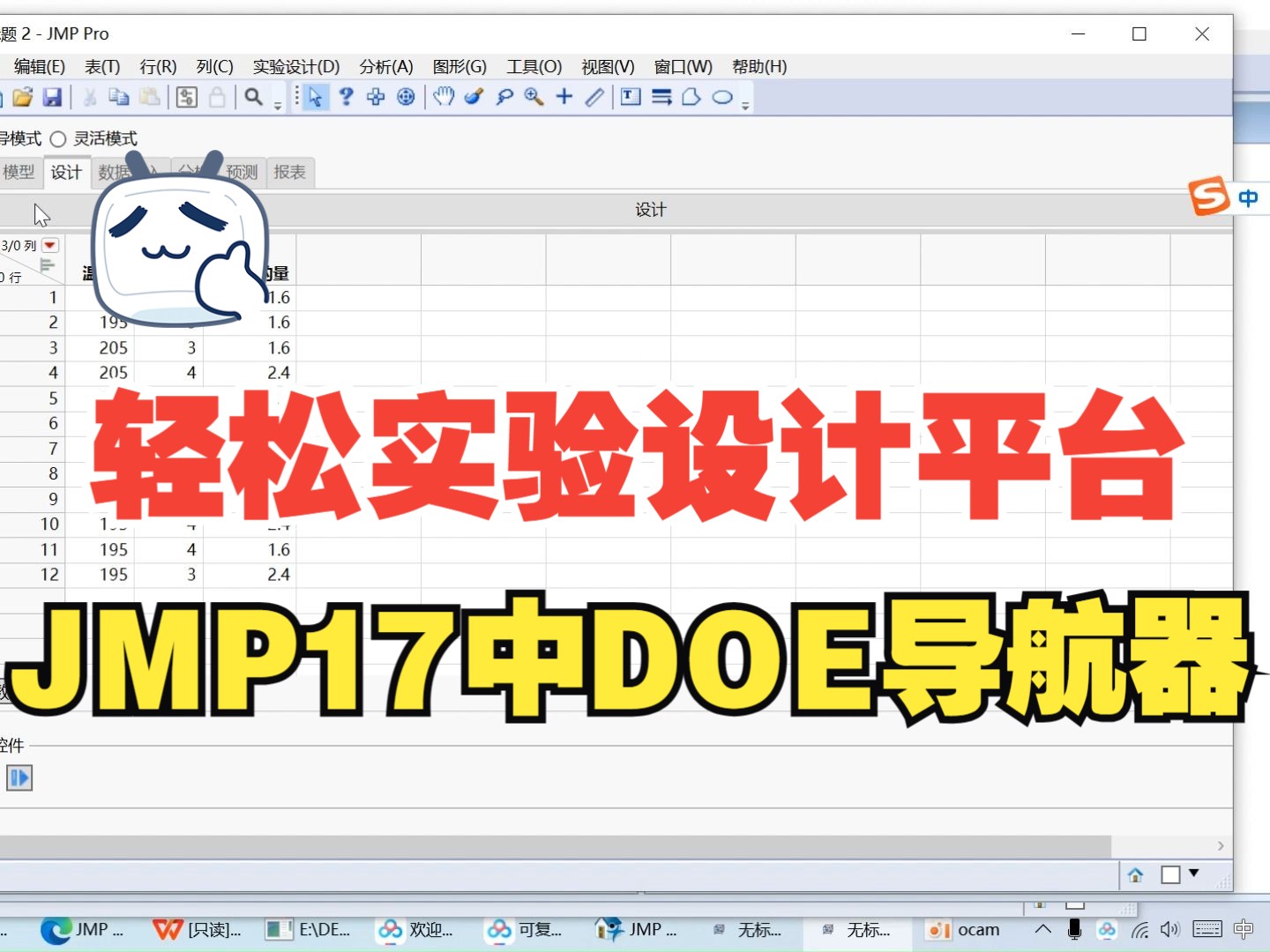Open search with the magnifier icon
This screenshot has width=1270, height=952.
[254, 97]
